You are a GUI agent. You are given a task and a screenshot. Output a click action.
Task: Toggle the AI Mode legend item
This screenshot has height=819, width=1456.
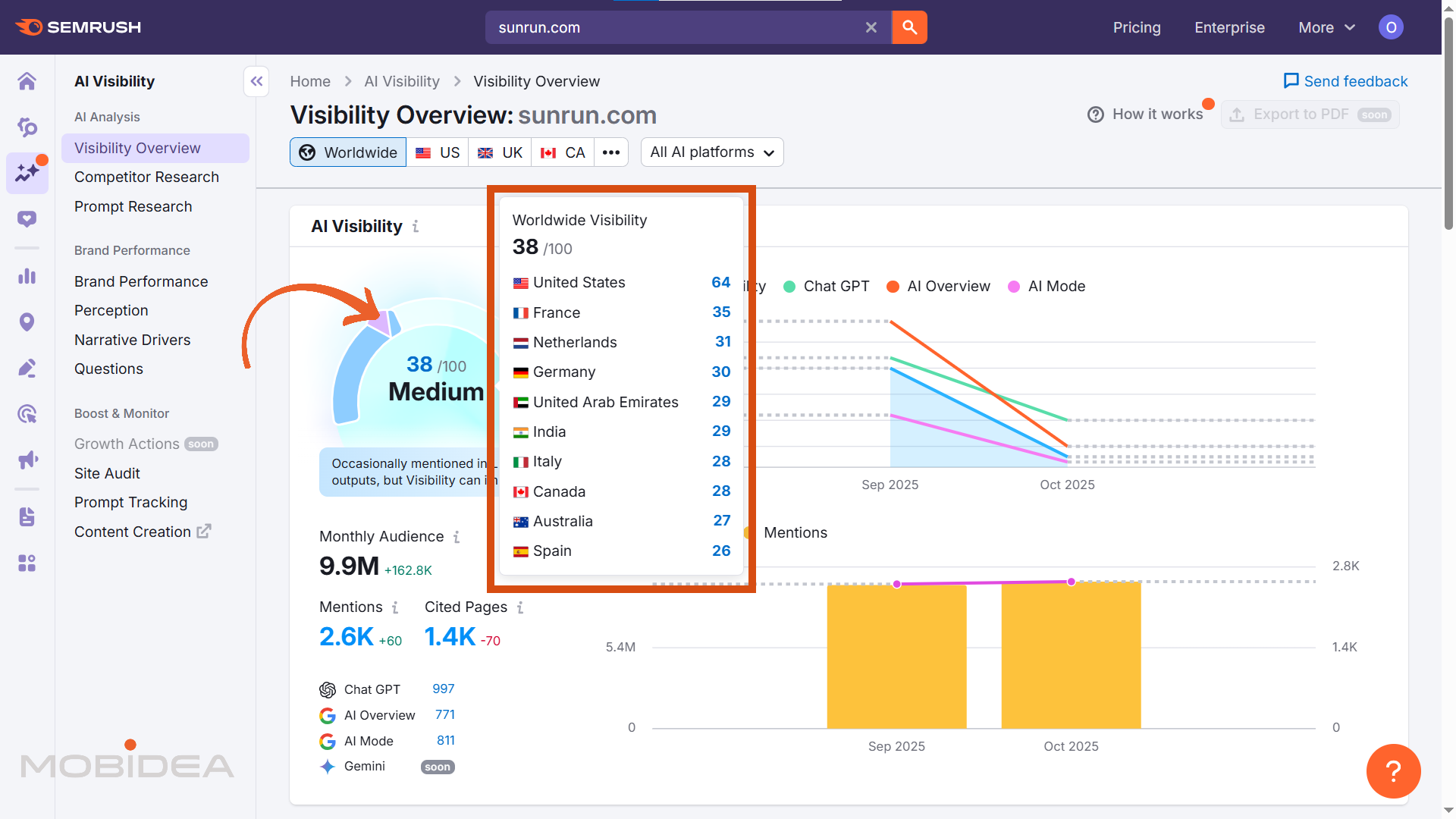(x=1046, y=286)
